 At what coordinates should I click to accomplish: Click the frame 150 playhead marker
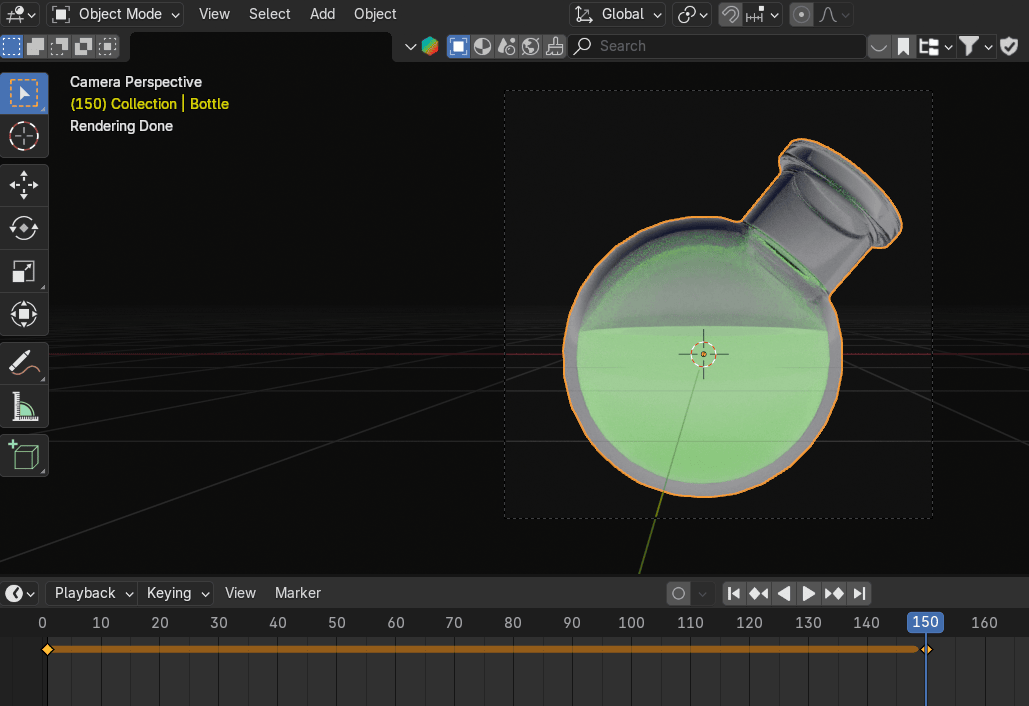925,622
